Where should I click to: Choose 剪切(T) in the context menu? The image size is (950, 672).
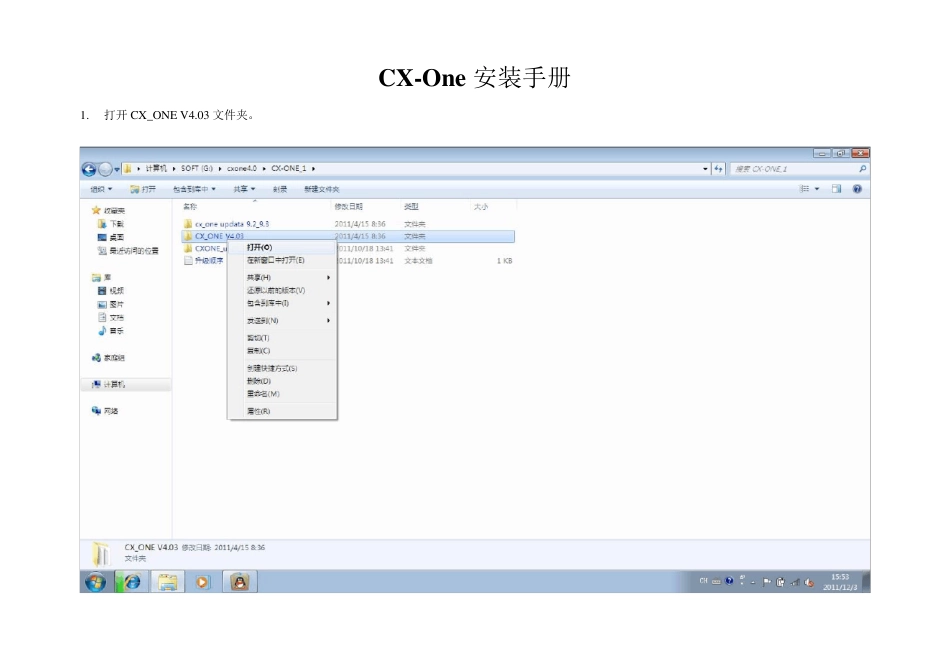[x=282, y=338]
